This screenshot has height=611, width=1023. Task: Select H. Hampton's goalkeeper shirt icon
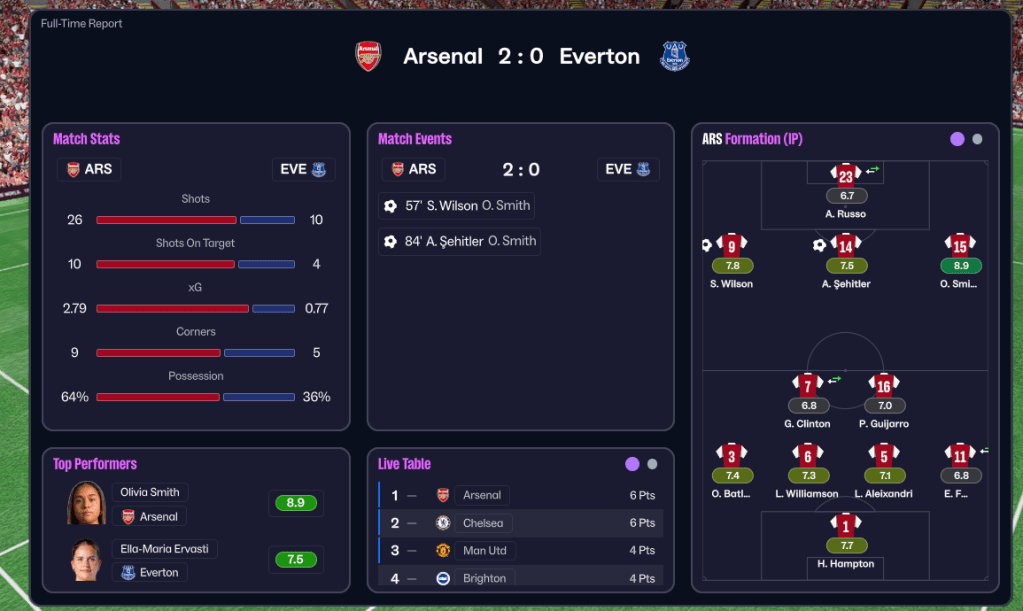click(846, 525)
